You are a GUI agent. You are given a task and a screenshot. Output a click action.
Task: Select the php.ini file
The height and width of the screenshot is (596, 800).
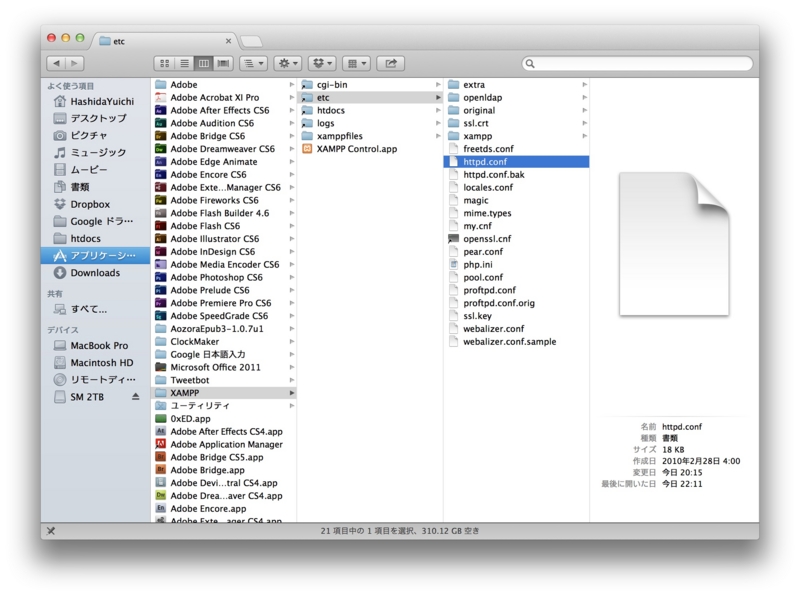517,264
